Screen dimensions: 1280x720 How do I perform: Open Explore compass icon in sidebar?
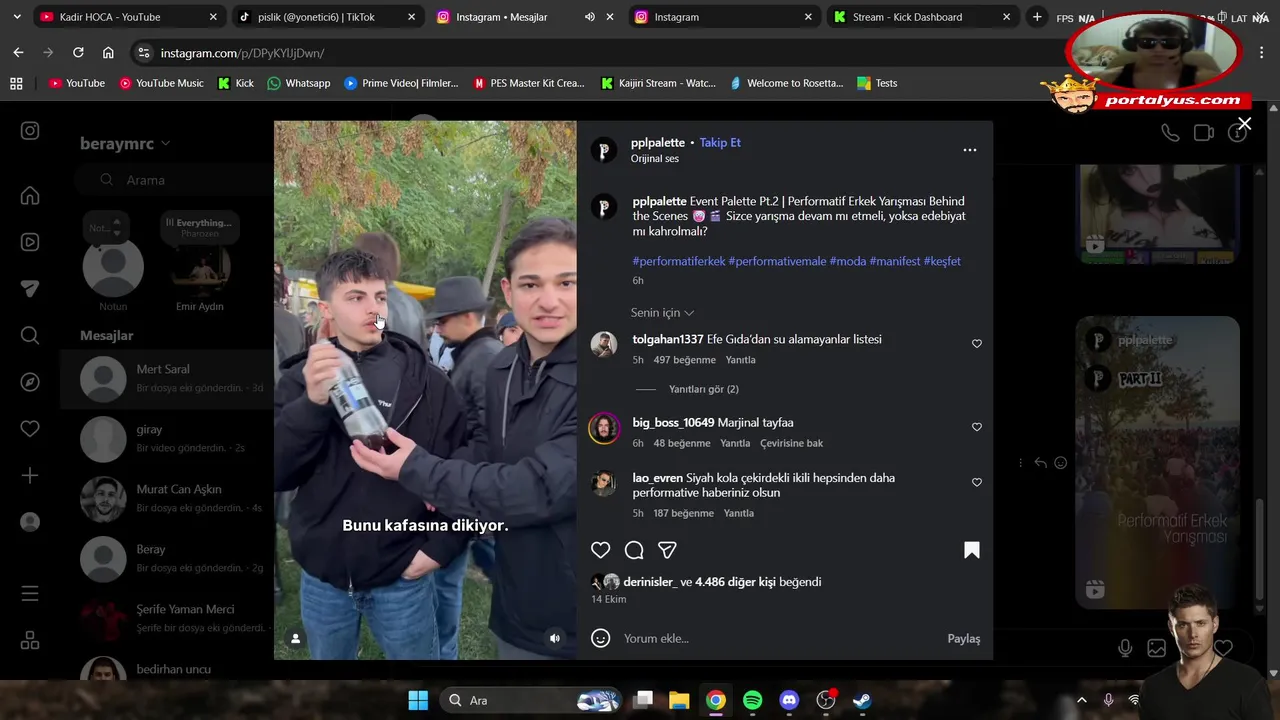pos(30,382)
